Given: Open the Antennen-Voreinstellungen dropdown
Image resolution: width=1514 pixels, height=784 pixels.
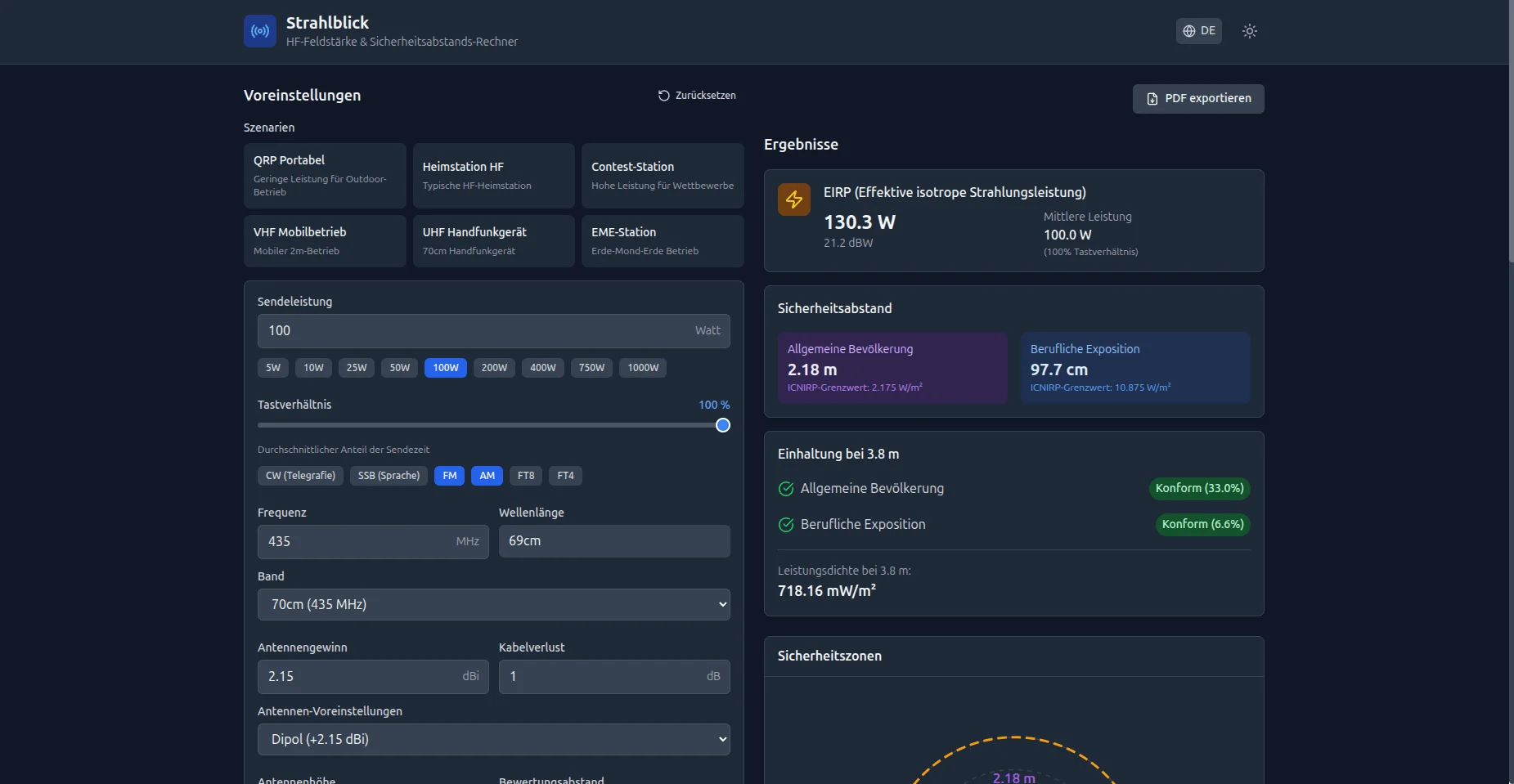Looking at the screenshot, I should coord(493,738).
